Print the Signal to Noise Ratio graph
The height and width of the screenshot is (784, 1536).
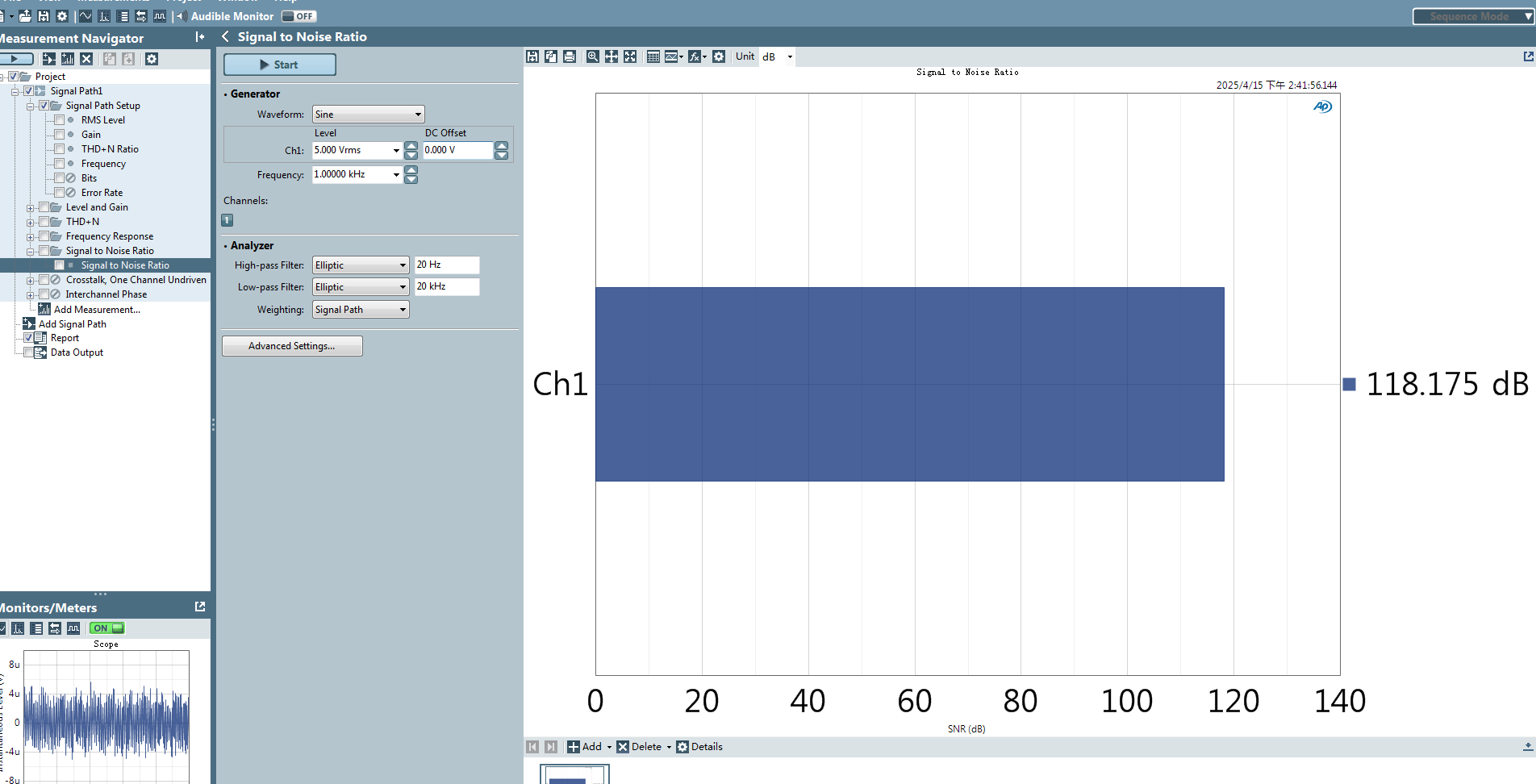pos(570,56)
